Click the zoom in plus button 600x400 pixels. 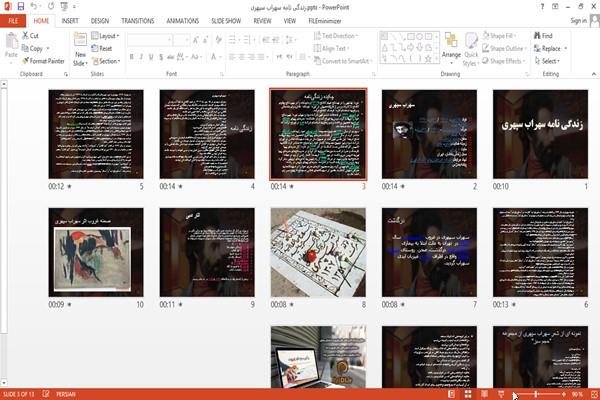(564, 394)
